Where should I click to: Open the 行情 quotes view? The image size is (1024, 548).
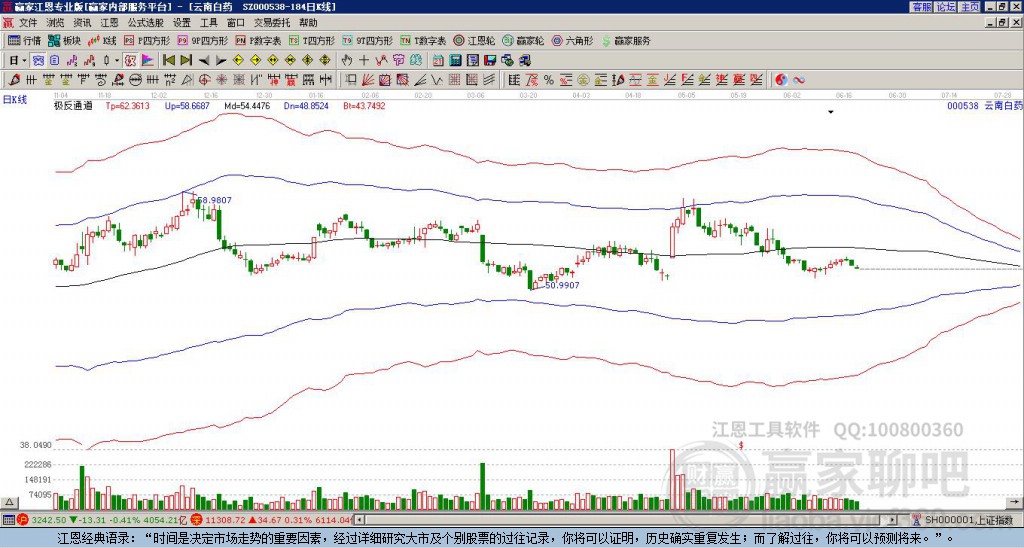25,40
